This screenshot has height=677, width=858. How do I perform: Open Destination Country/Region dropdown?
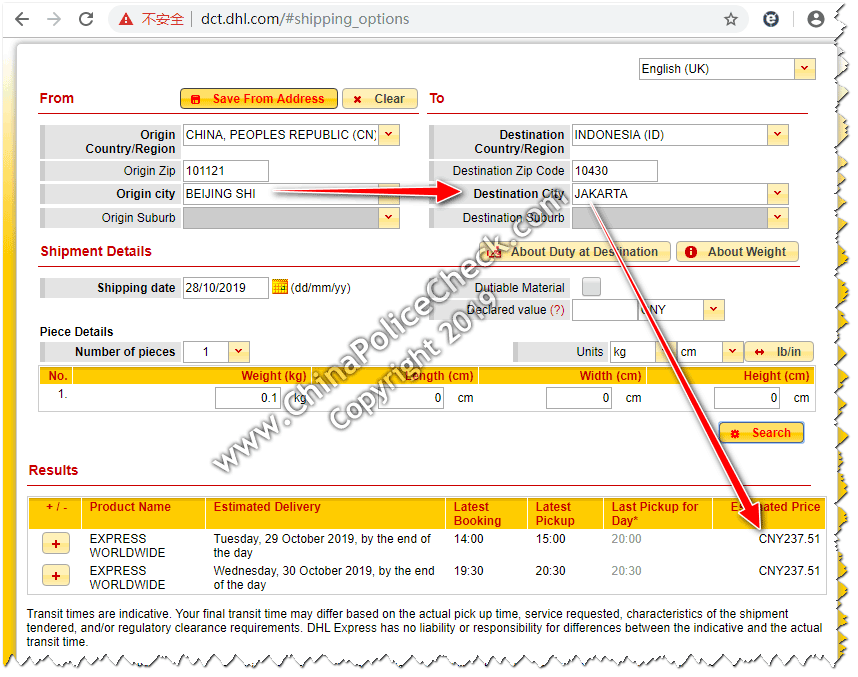point(778,135)
